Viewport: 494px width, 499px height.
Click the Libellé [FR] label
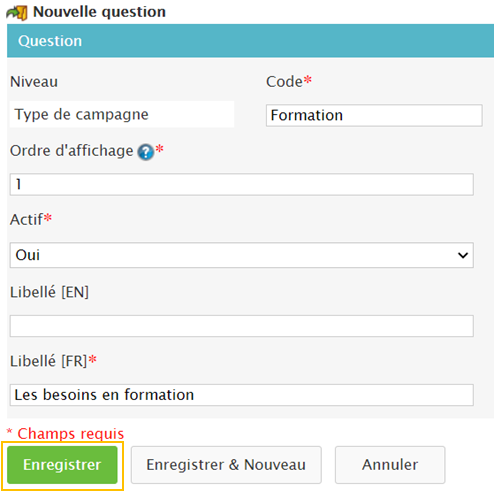(x=49, y=361)
